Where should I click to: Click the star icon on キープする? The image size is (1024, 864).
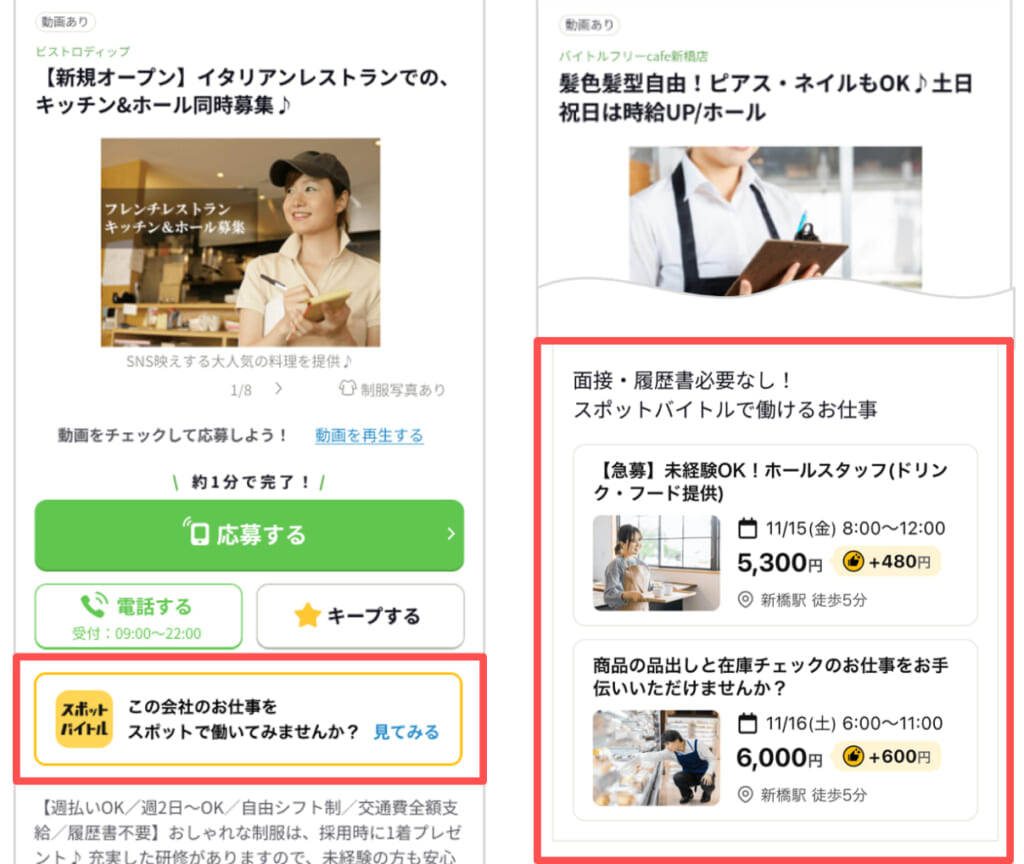307,615
